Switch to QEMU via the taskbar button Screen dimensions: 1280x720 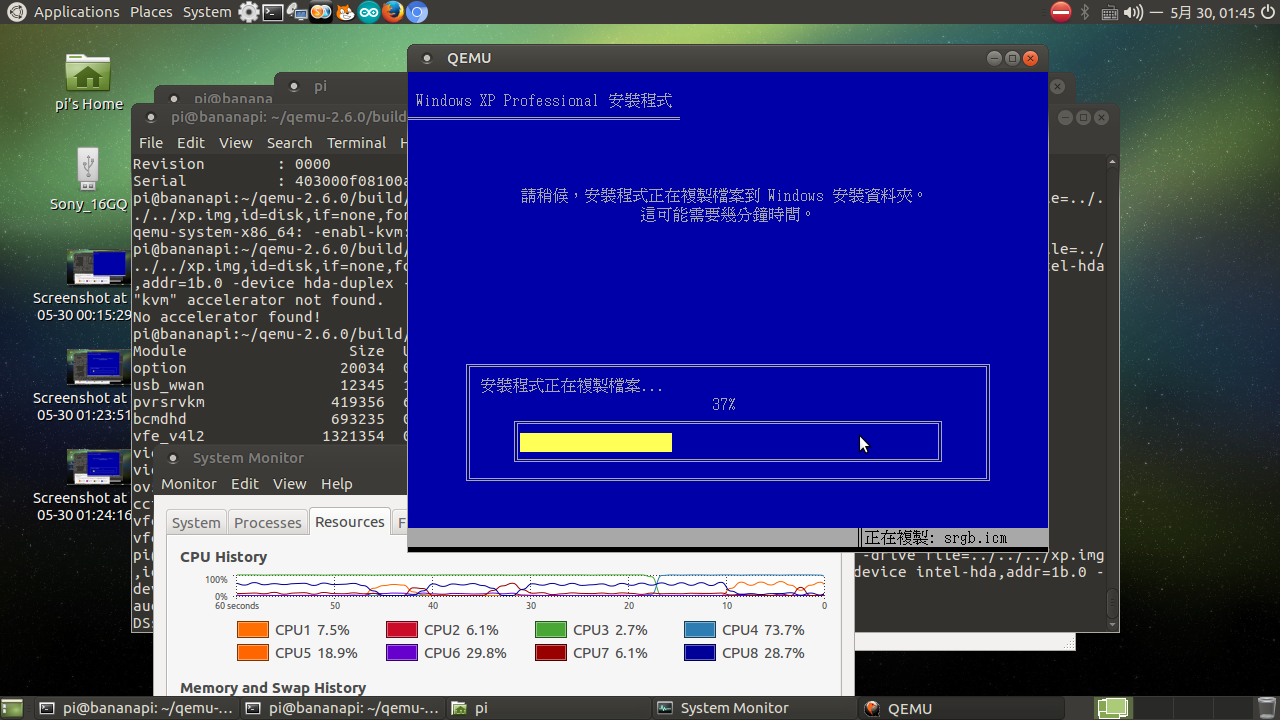(x=960, y=708)
